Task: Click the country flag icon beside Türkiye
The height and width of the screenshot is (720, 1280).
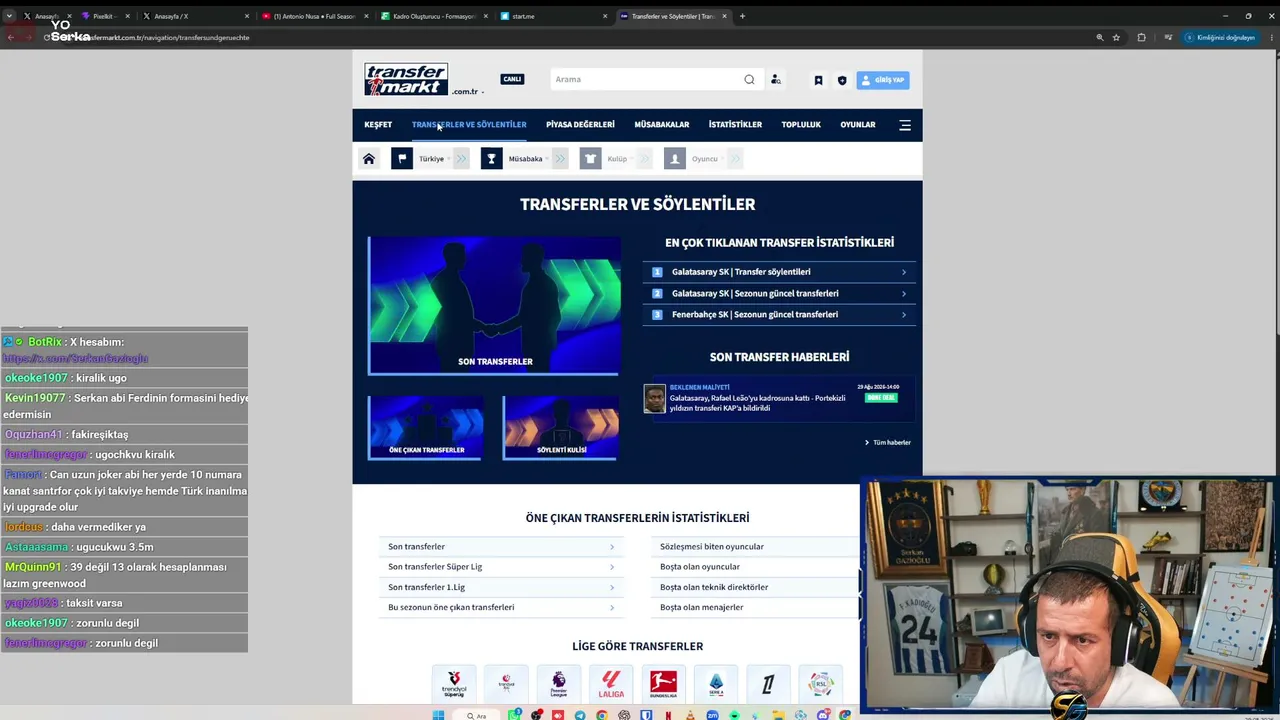Action: coord(402,159)
